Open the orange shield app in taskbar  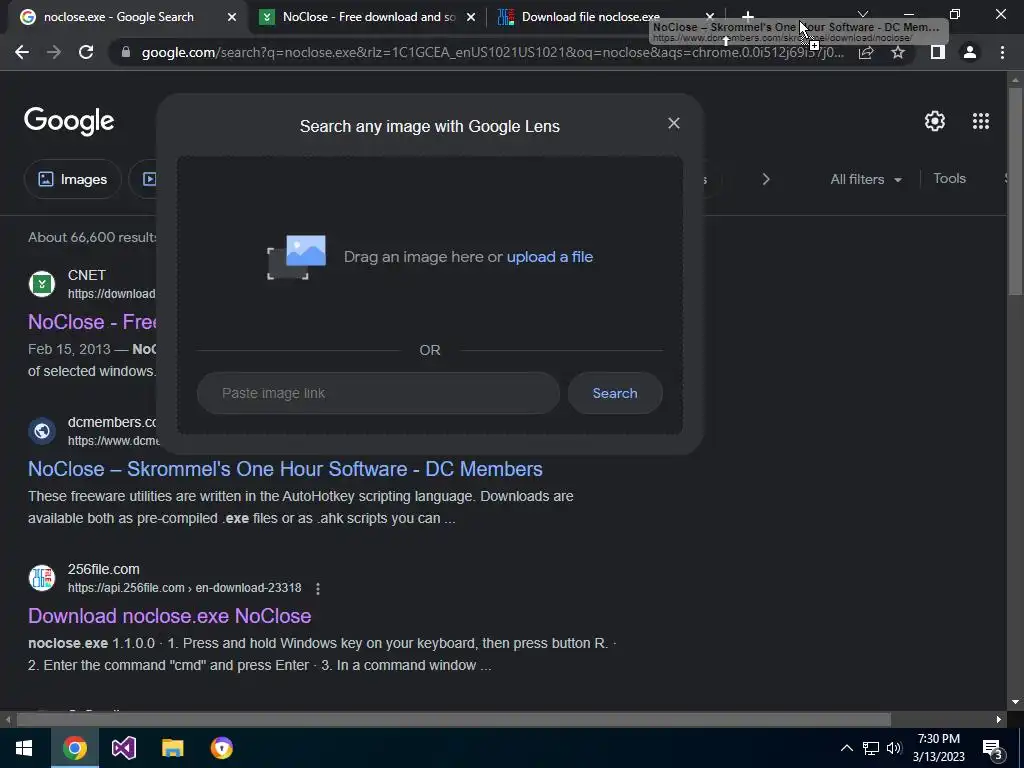point(221,748)
